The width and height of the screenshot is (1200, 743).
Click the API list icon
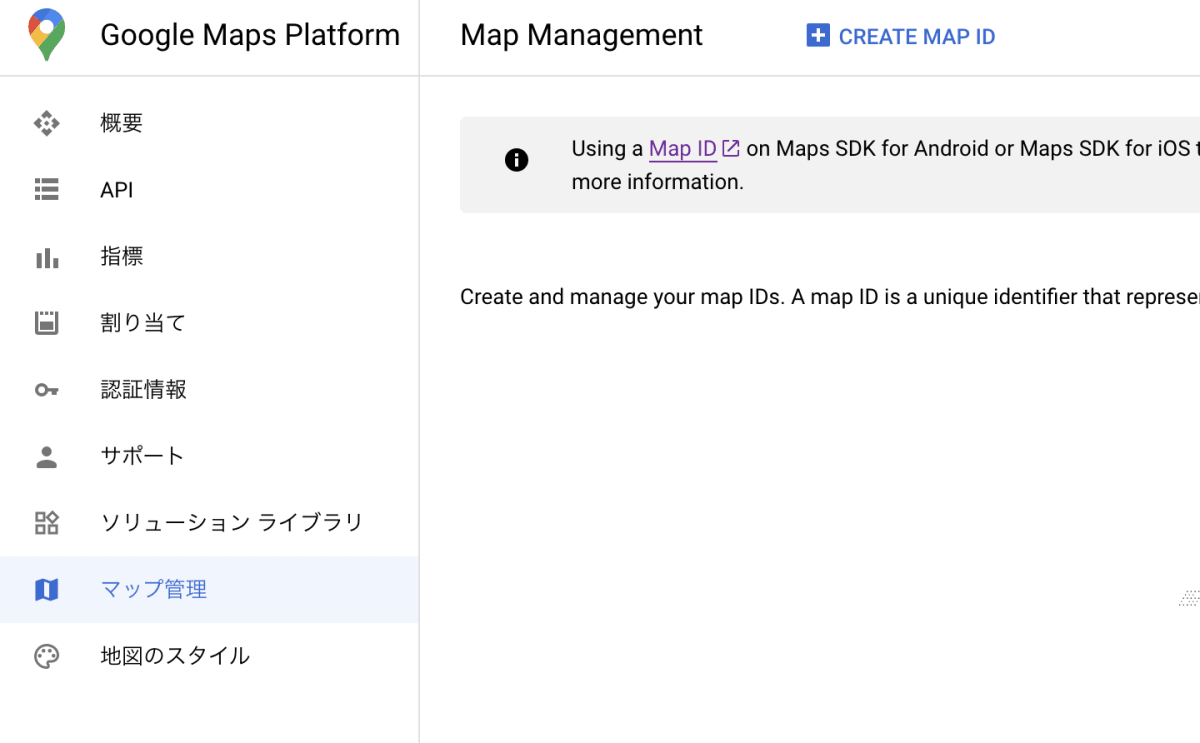[x=47, y=189]
